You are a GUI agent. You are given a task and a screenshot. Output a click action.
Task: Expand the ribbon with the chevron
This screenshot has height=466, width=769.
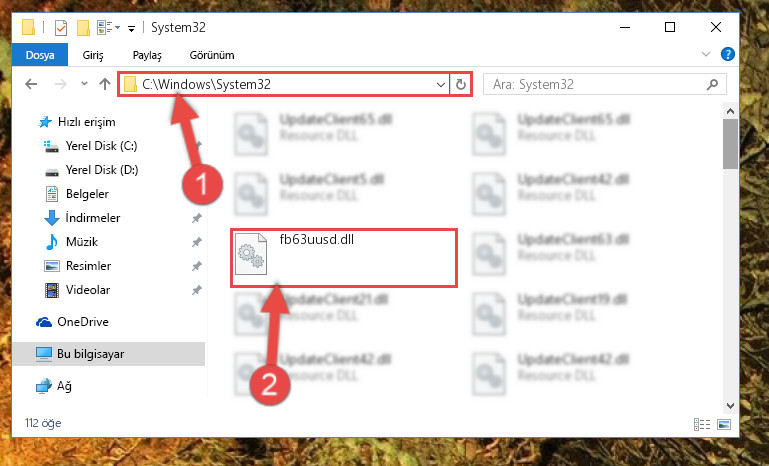[706, 54]
